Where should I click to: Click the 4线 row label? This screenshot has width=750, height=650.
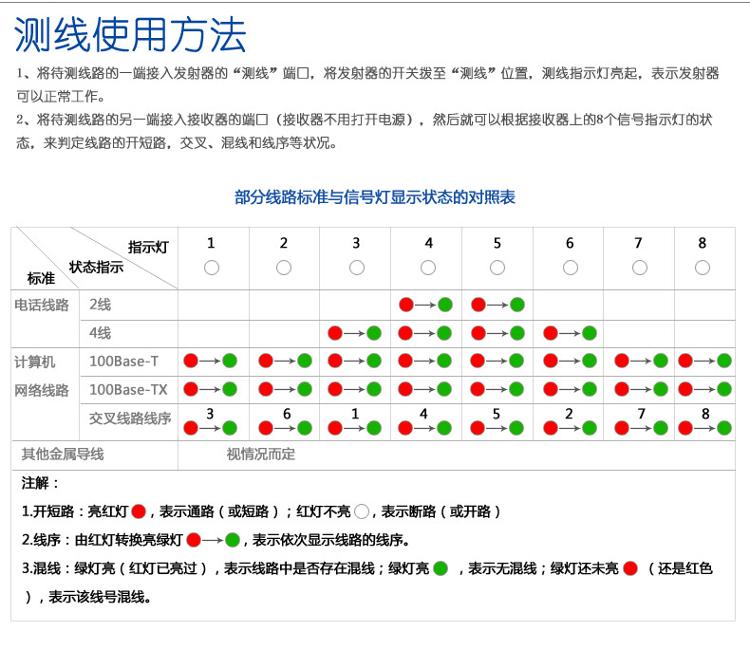[100, 332]
